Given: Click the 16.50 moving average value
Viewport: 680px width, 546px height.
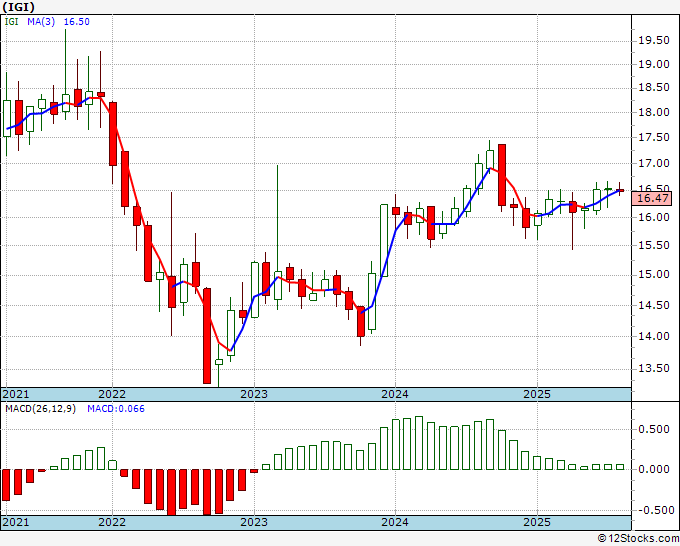Looking at the screenshot, I should (77, 22).
